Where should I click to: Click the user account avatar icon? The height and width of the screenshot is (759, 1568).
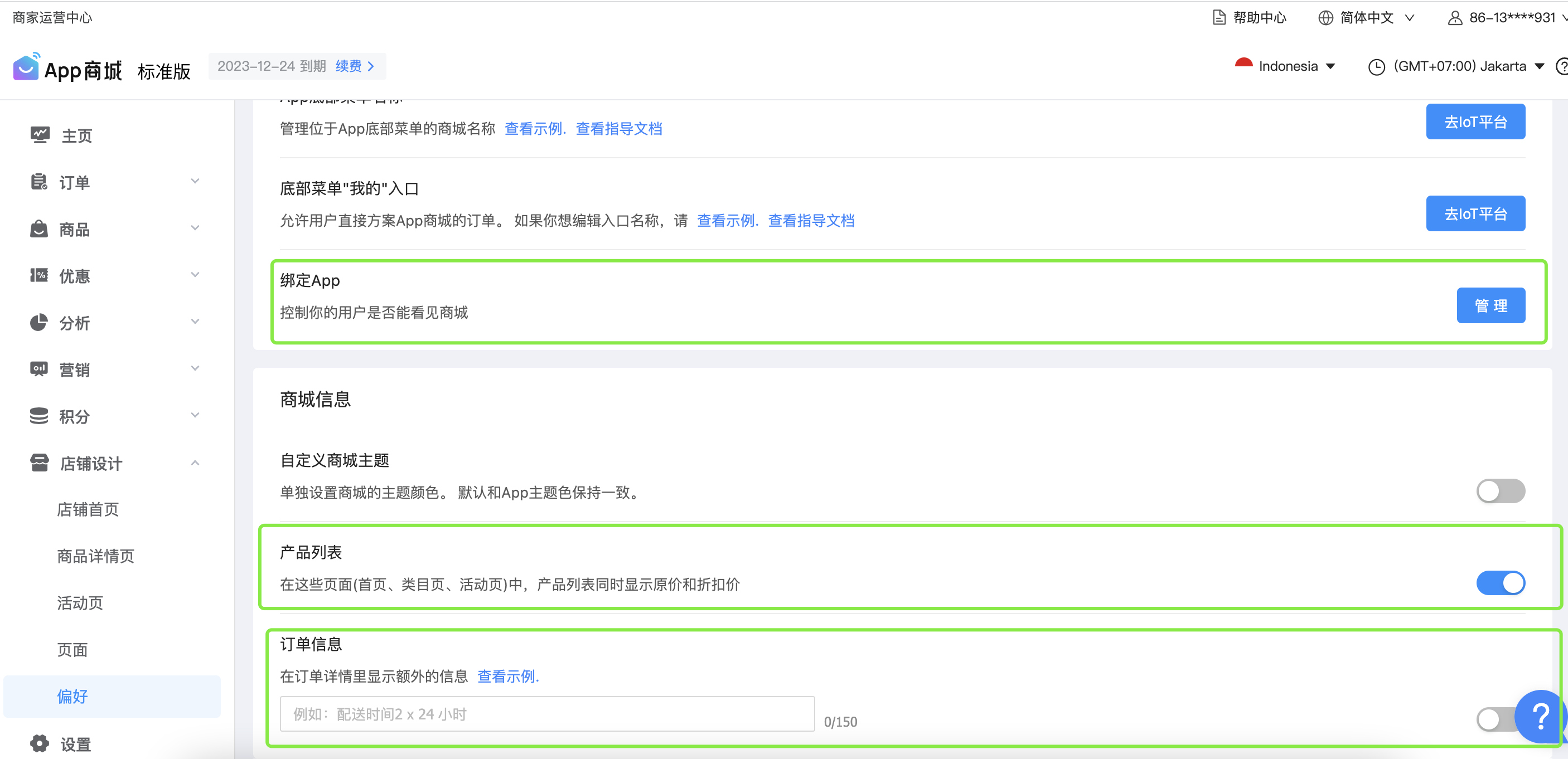(1455, 18)
